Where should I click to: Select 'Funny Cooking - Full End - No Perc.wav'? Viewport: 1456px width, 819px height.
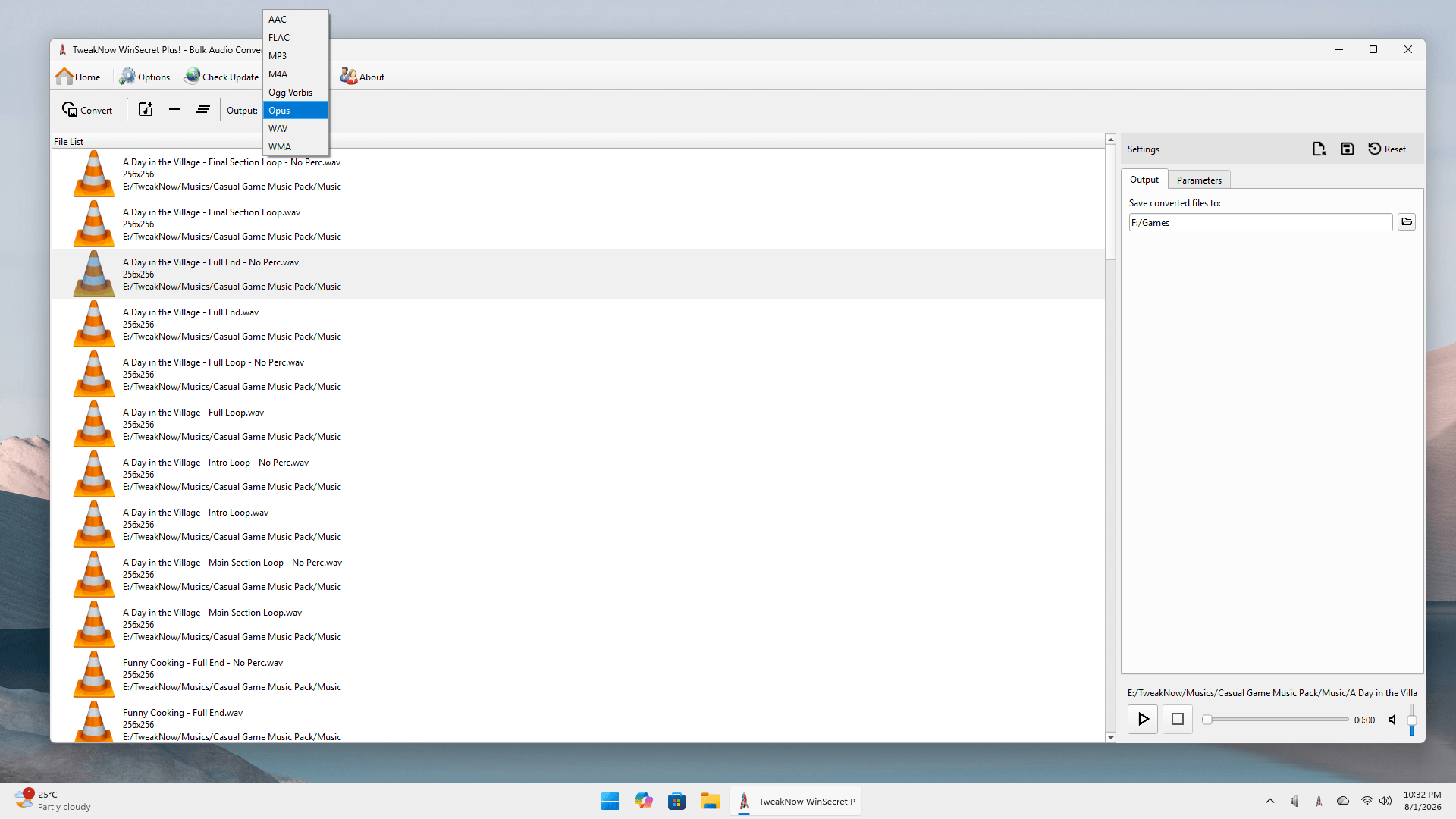coord(578,675)
